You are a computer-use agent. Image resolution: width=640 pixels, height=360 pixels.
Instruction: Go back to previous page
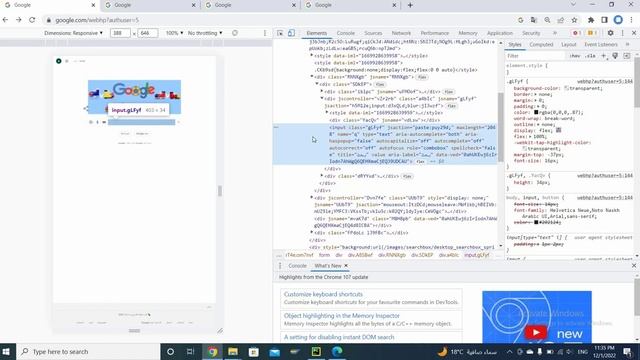(5, 20)
